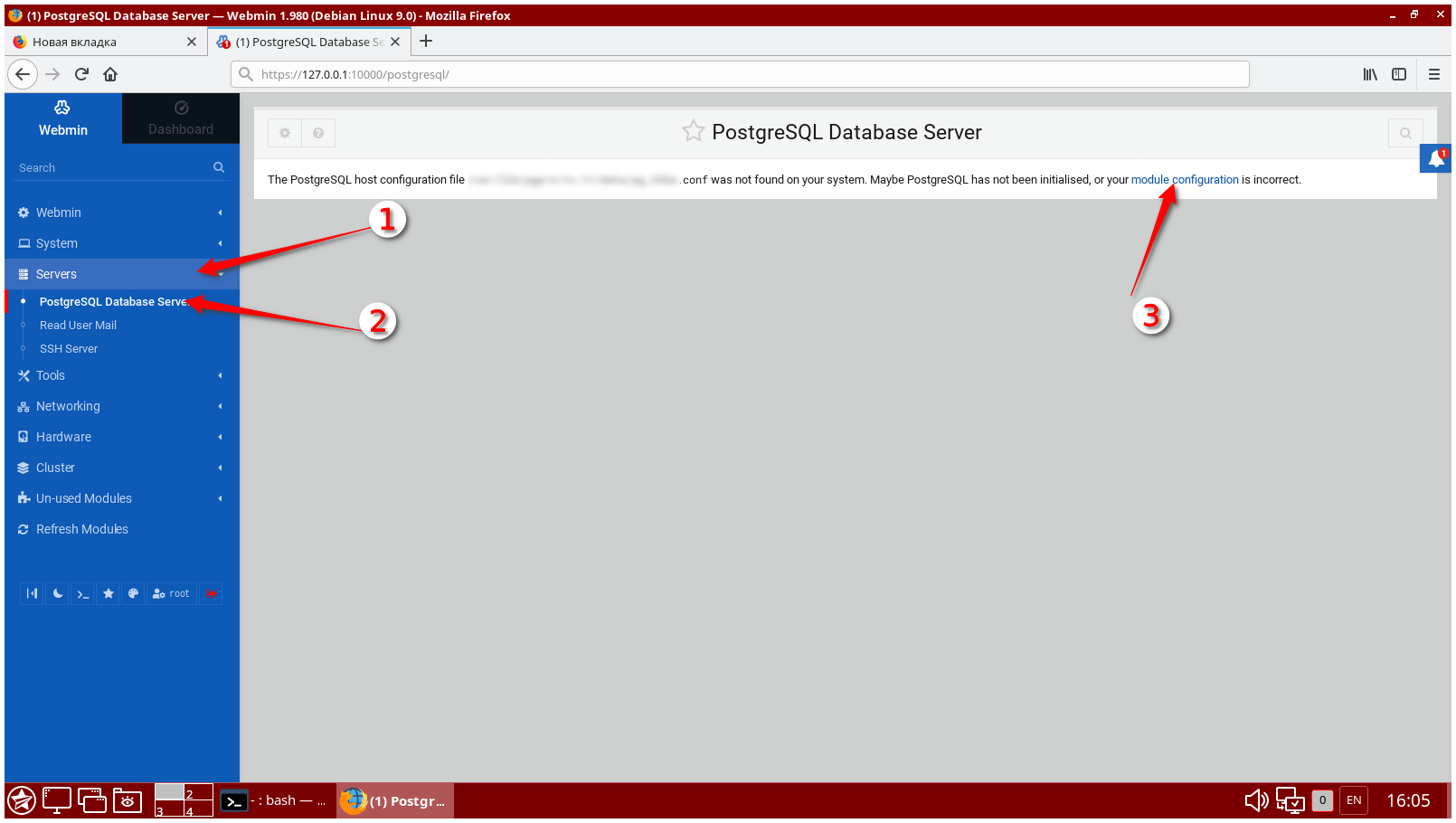
Task: Open window switcher taskbar icon
Action: (x=92, y=800)
